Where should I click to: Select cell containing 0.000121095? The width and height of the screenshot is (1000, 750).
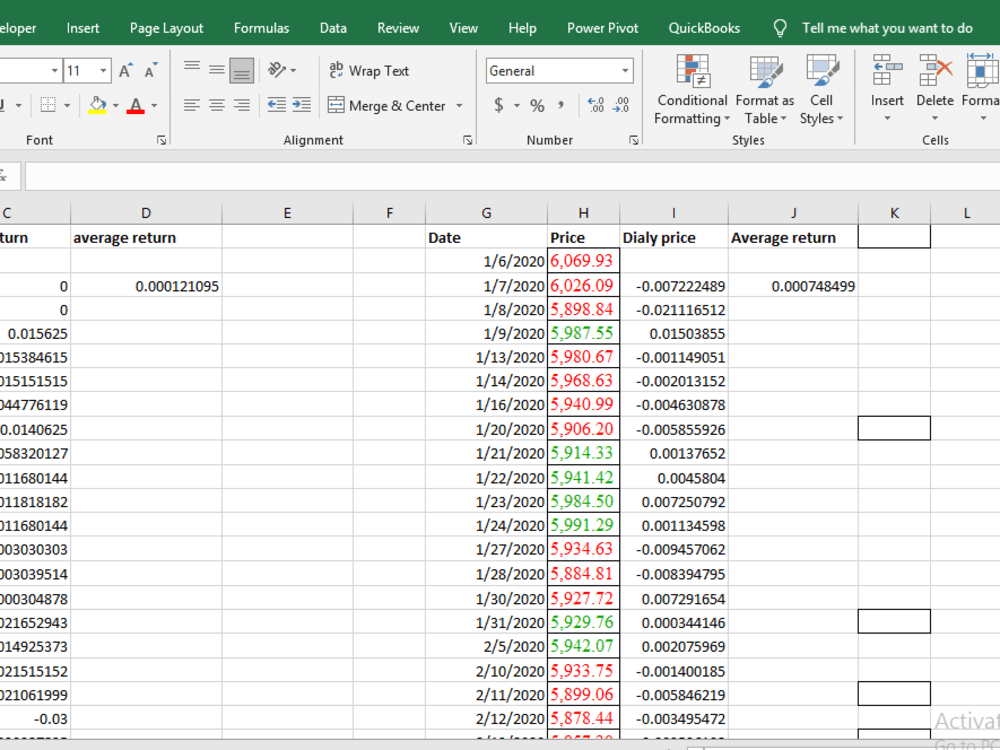click(146, 286)
